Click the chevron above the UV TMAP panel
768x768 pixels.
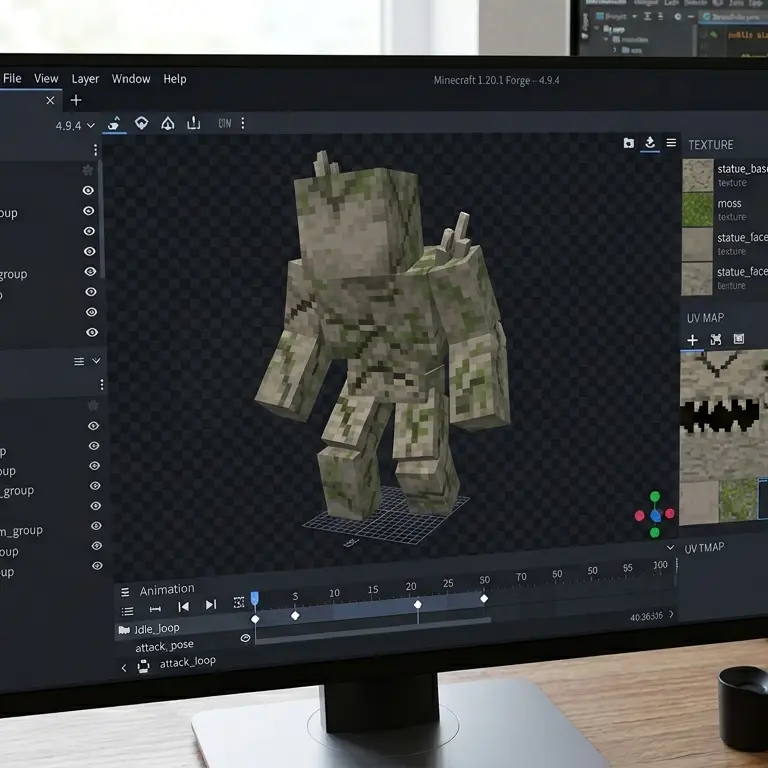coord(670,547)
